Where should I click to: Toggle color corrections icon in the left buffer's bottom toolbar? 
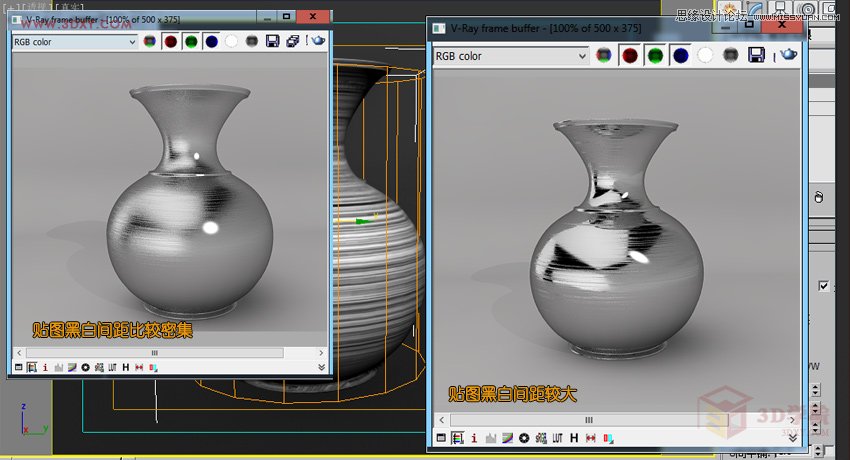point(32,367)
